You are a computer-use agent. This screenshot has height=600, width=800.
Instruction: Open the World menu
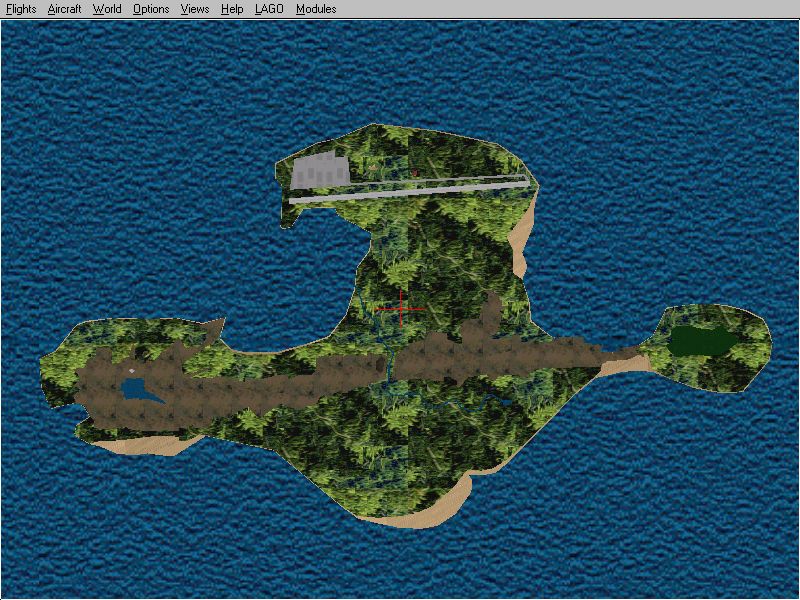(x=107, y=9)
